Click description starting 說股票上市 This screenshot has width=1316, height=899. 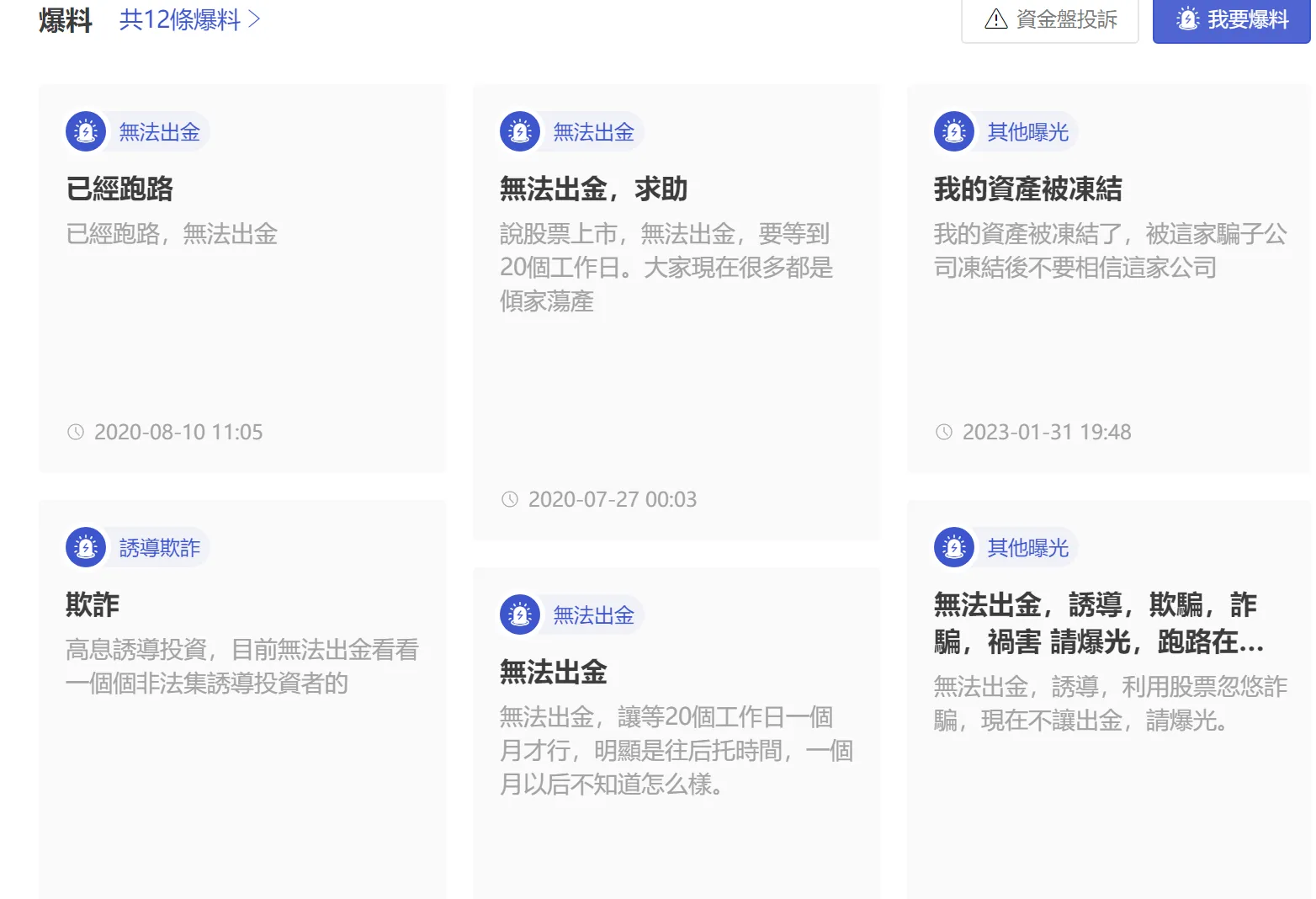pos(666,267)
